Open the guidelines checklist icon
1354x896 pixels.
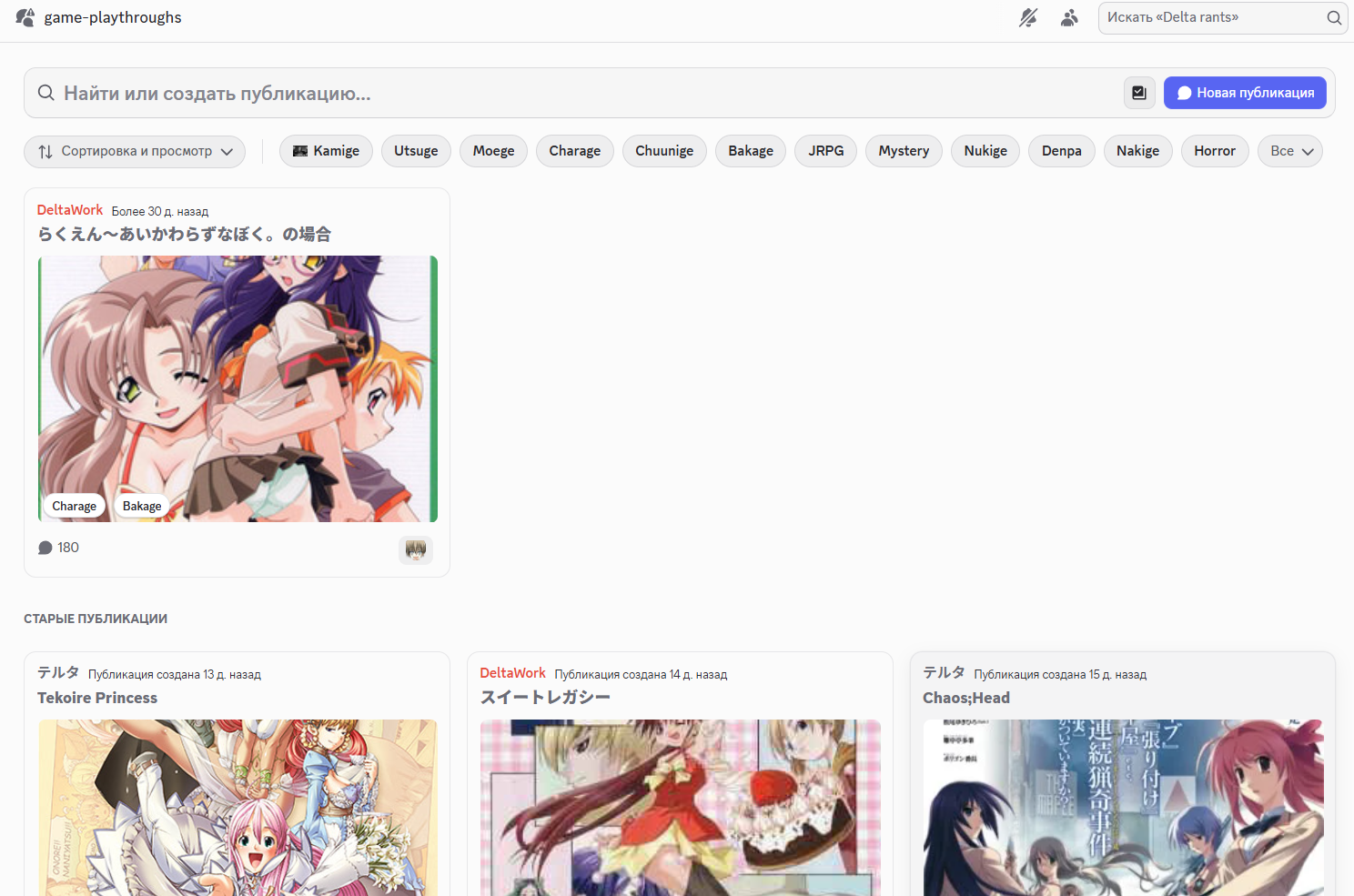[1138, 93]
